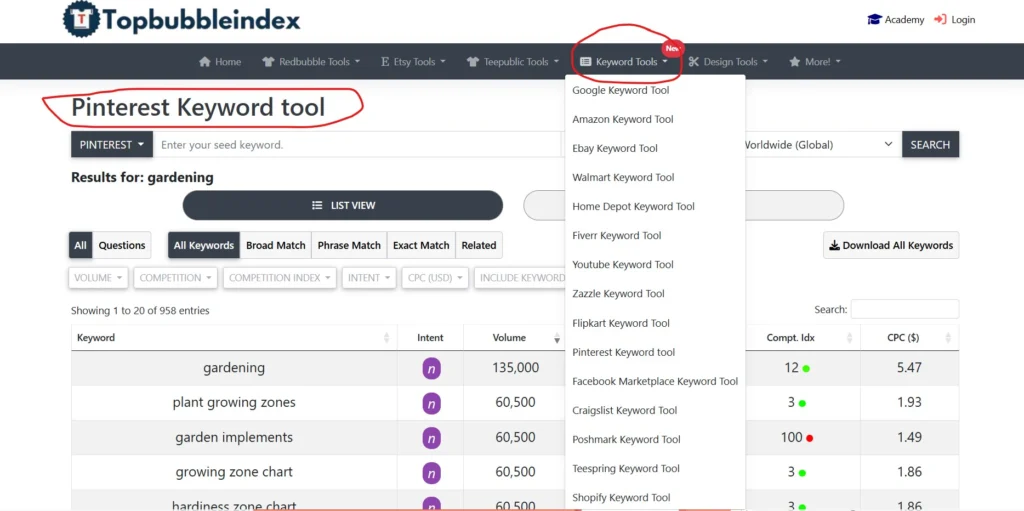1024x511 pixels.
Task: Switch to LIST VIEW
Action: click(x=343, y=205)
